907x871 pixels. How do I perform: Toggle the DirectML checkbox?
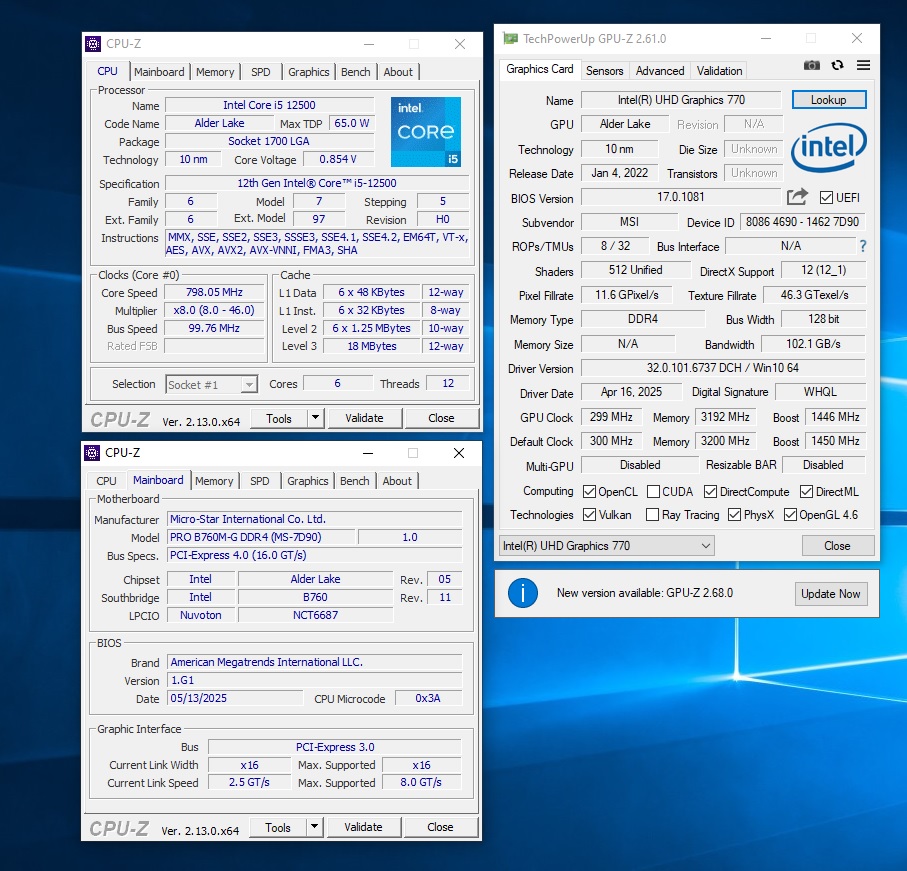806,492
